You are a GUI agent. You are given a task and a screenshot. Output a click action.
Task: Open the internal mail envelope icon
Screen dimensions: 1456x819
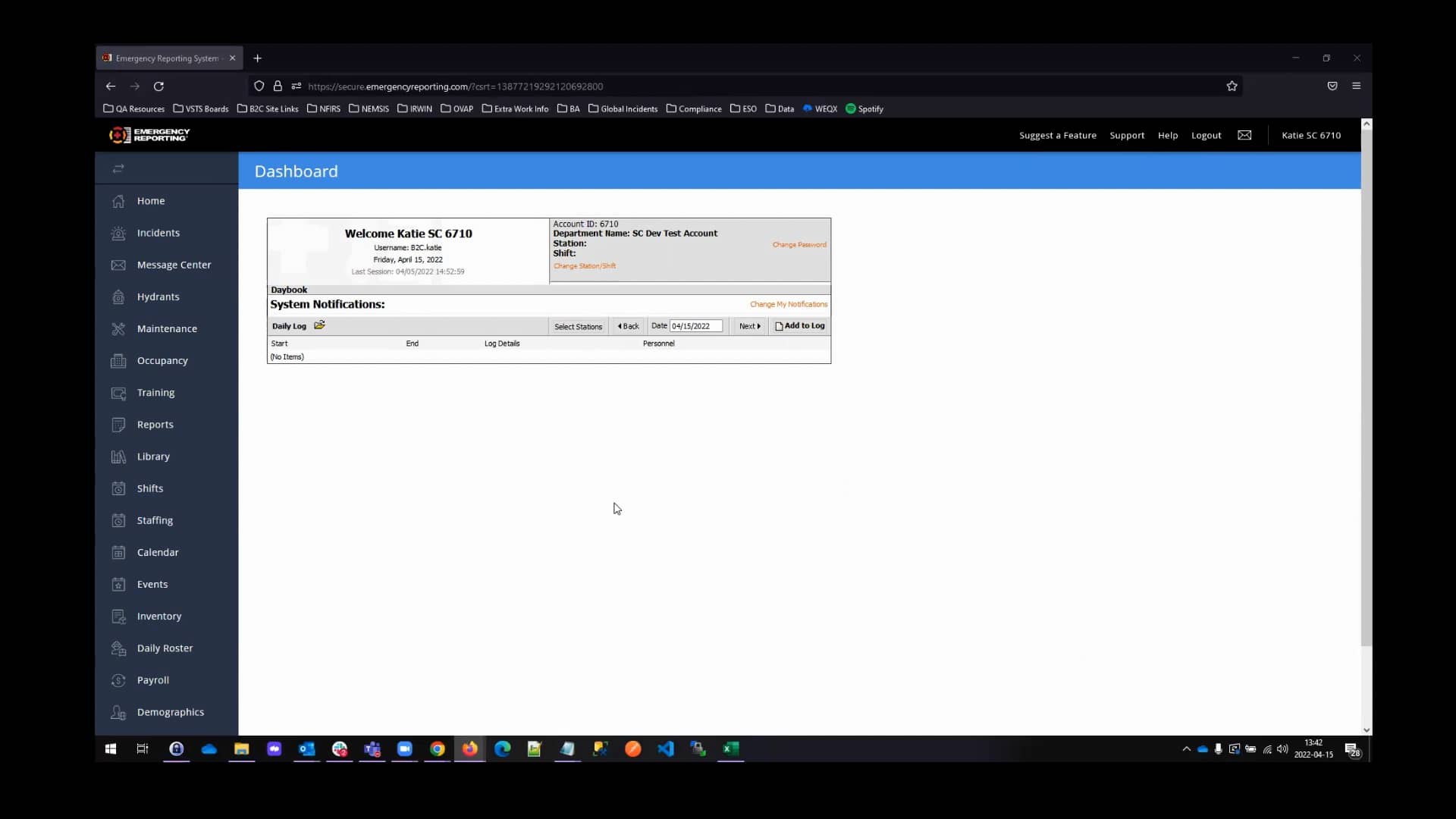pos(1244,135)
